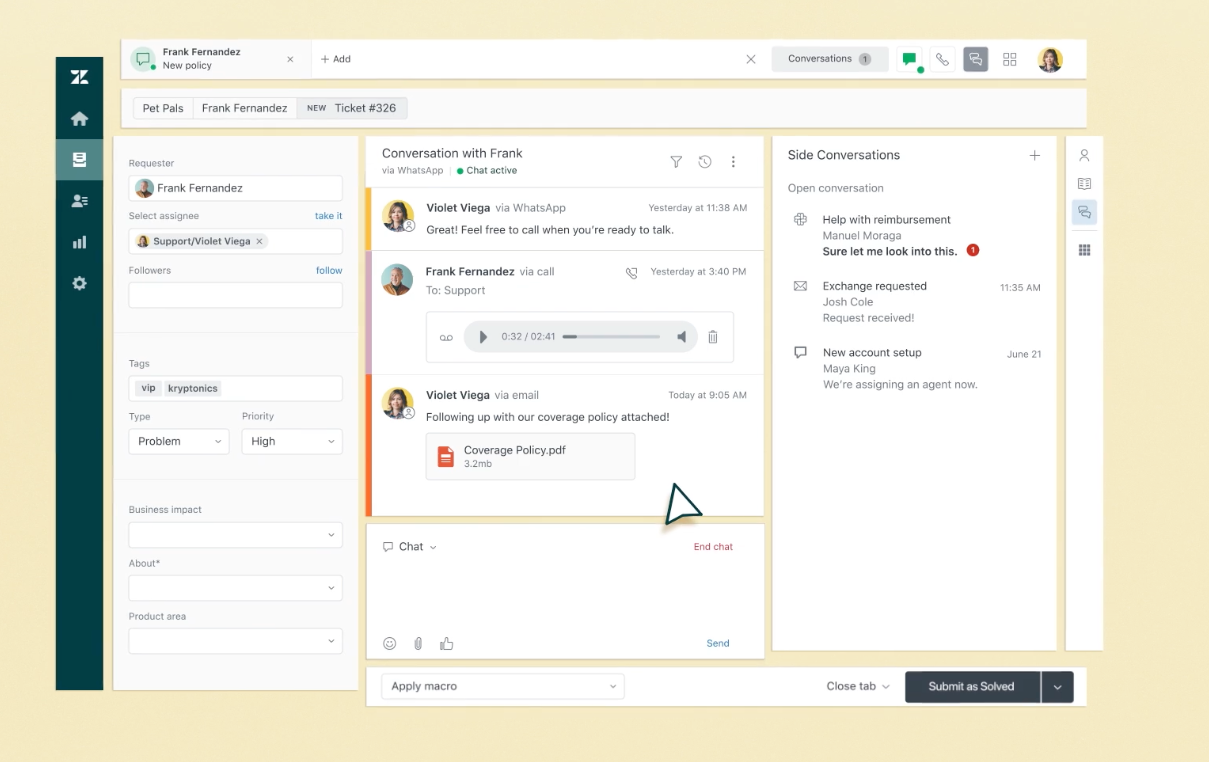Click Violet Viega avatar on WhatsApp message
Viewport: 1209px width, 762px height.
pos(398,216)
